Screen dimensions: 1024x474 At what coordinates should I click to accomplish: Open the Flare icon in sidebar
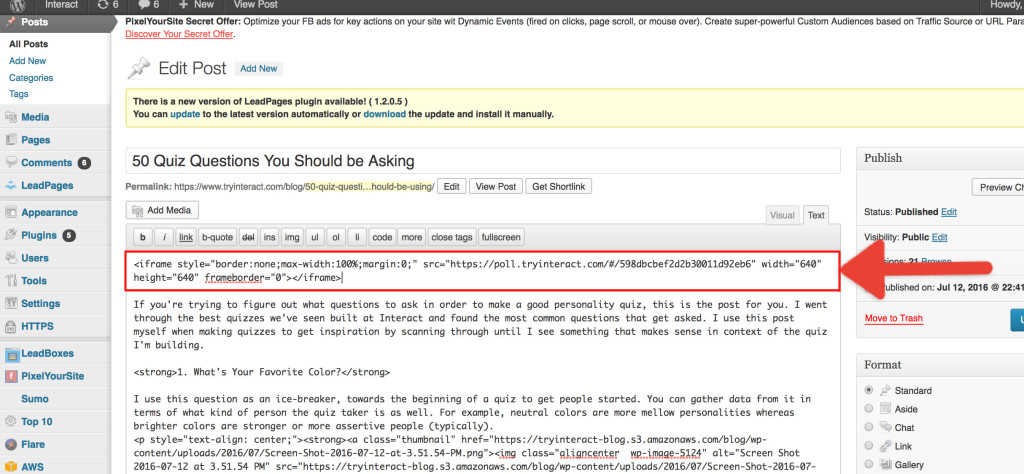coord(11,445)
